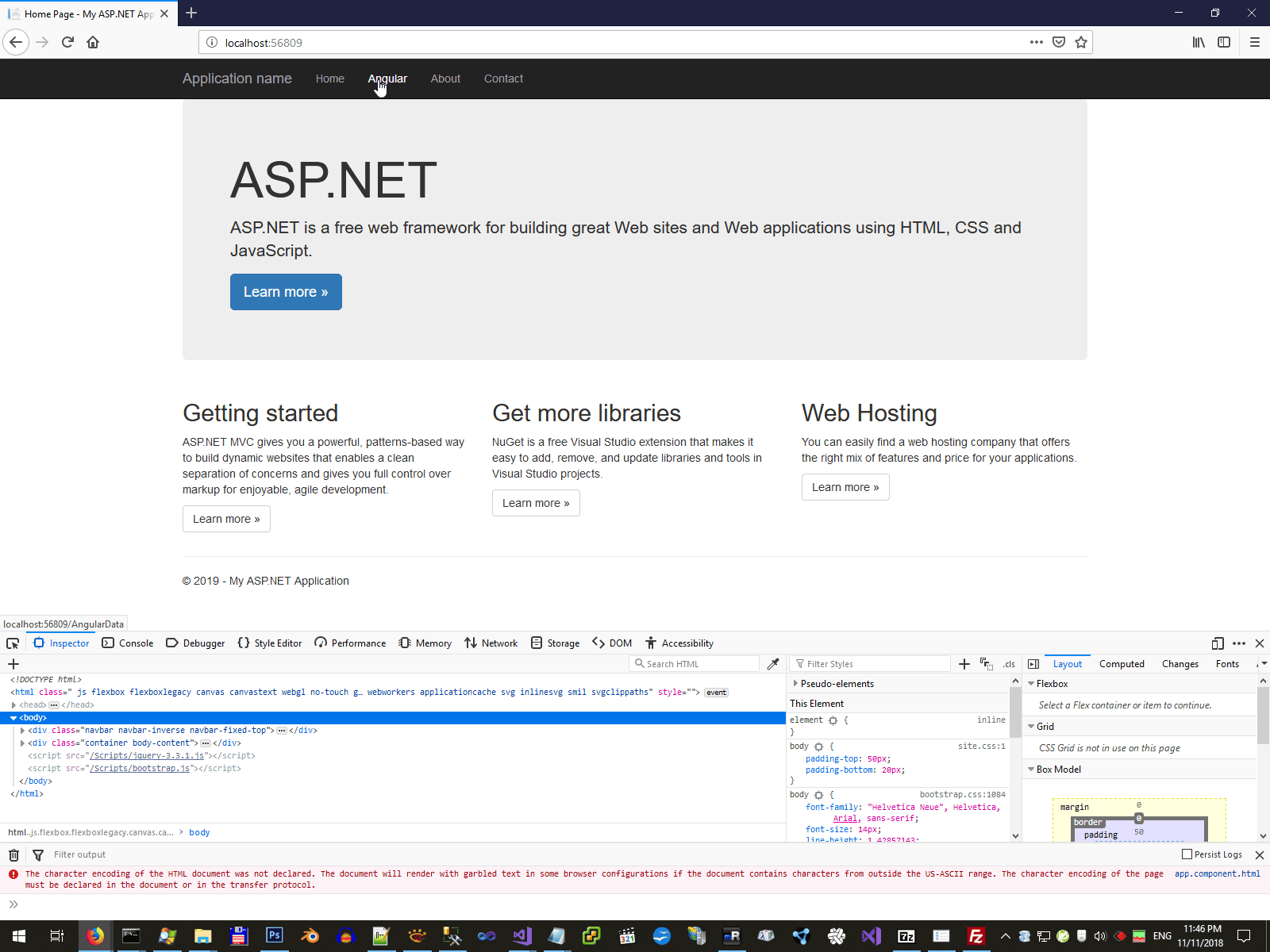Open the Windows Start menu
This screenshot has width=1270, height=952.
click(x=18, y=936)
